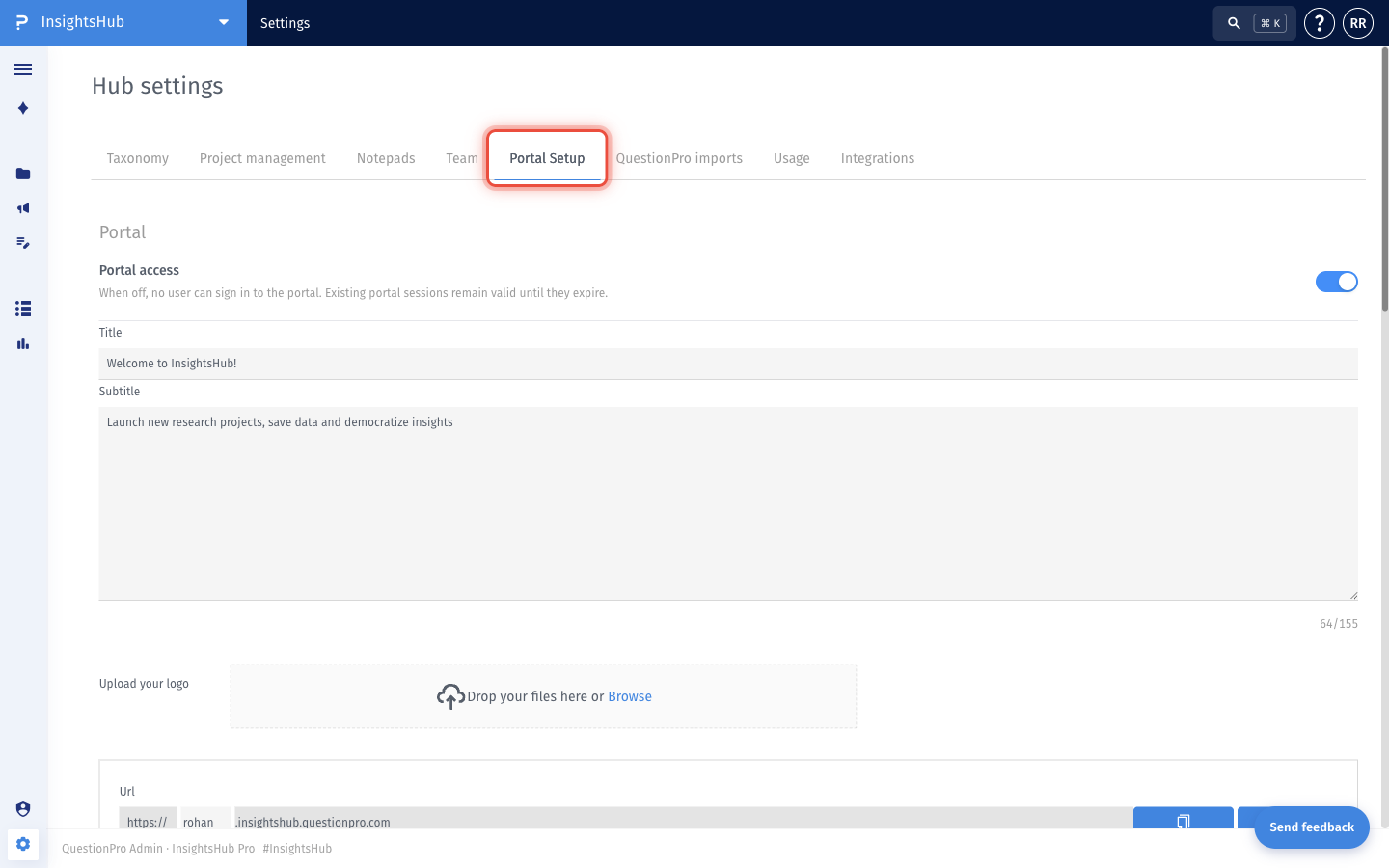Screen dimensions: 1389x868
Task: Click the bulleted list icon in sidebar
Action: coord(23,309)
